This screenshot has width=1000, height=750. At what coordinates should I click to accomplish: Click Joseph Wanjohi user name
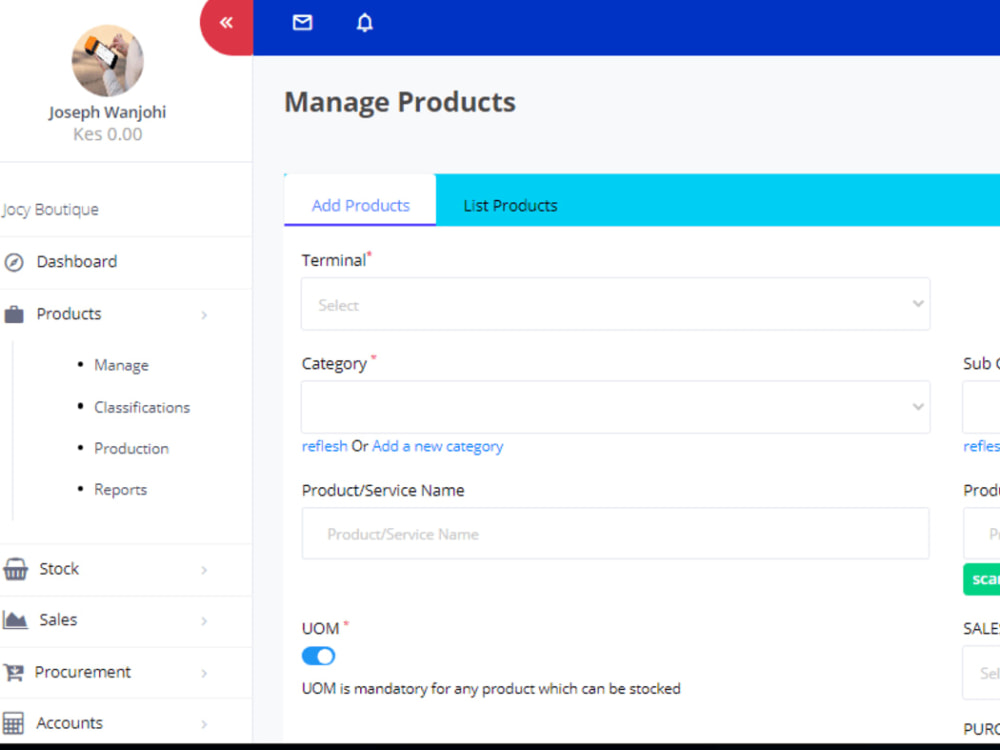click(107, 112)
